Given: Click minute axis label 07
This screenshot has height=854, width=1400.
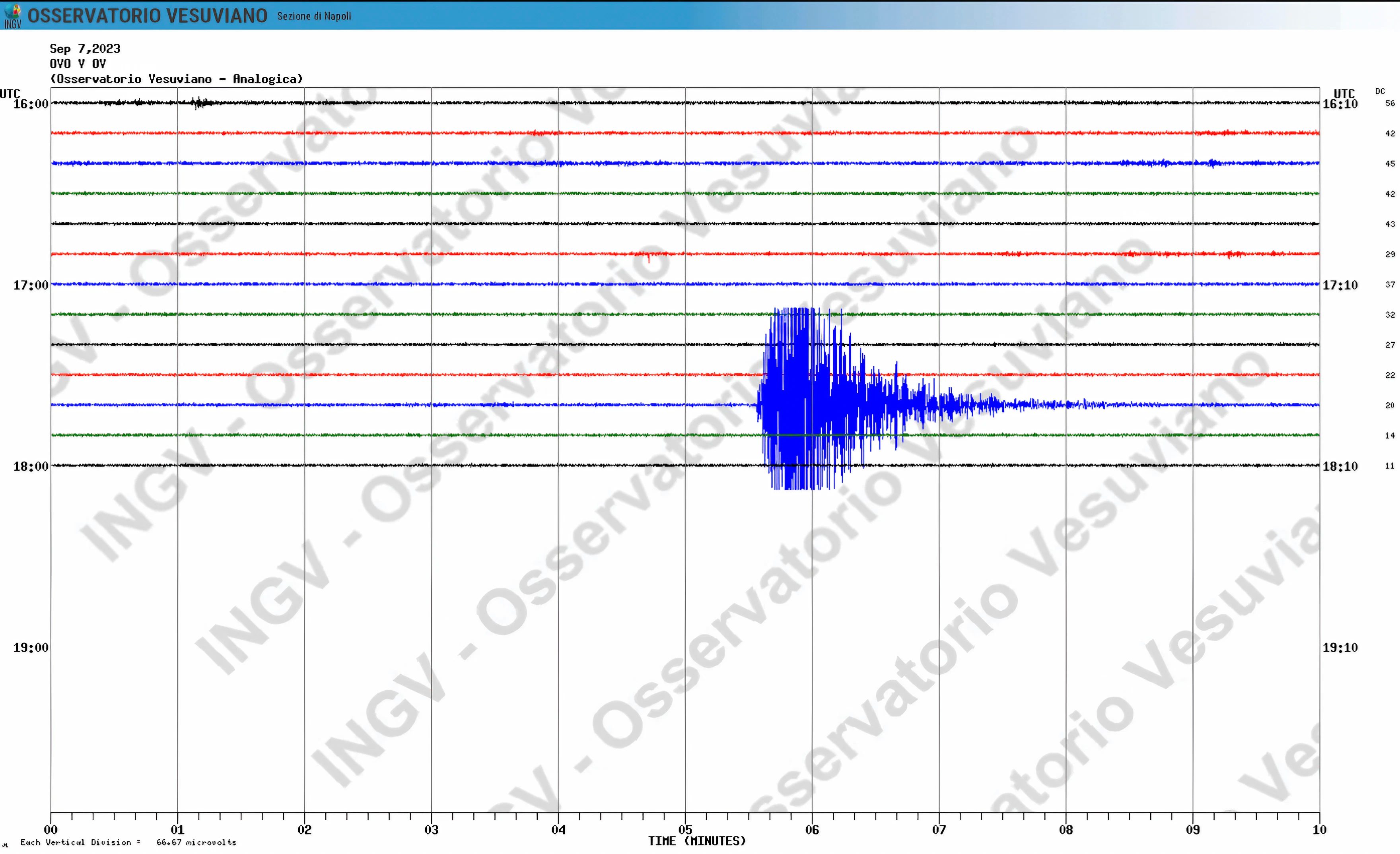Looking at the screenshot, I should click(x=939, y=830).
